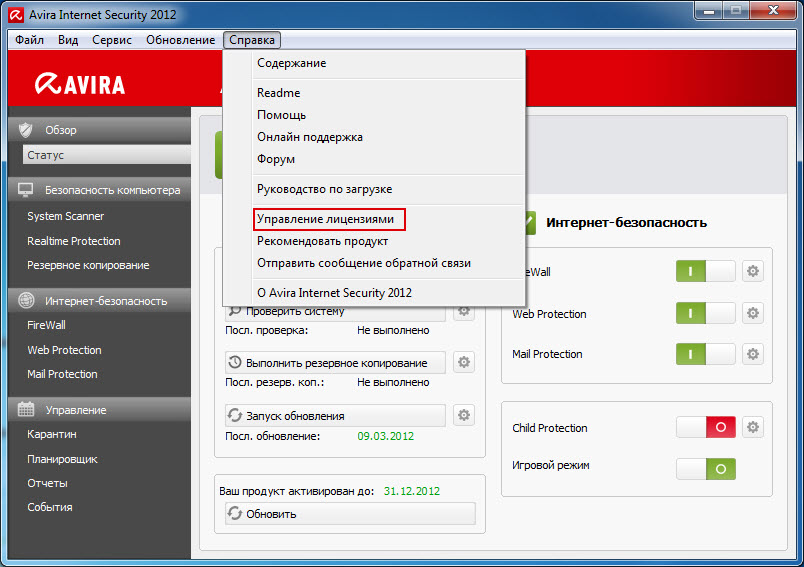Open FireWall settings gear
Viewport: 804px width, 567px height.
(x=752, y=271)
